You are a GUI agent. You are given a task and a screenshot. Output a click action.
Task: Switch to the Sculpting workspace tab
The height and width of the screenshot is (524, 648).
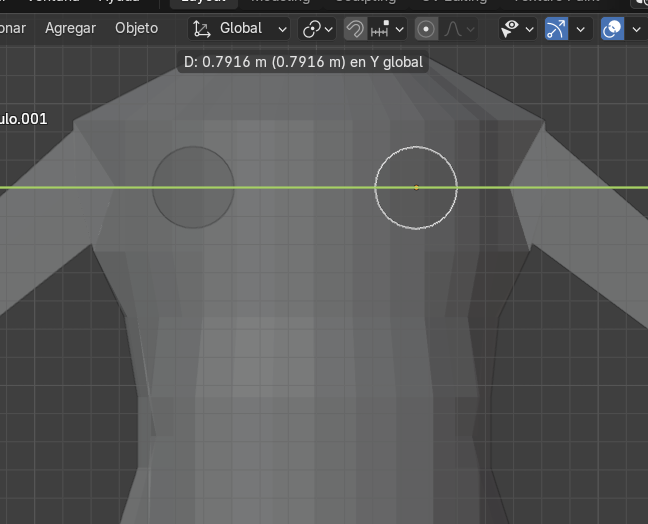point(364,2)
